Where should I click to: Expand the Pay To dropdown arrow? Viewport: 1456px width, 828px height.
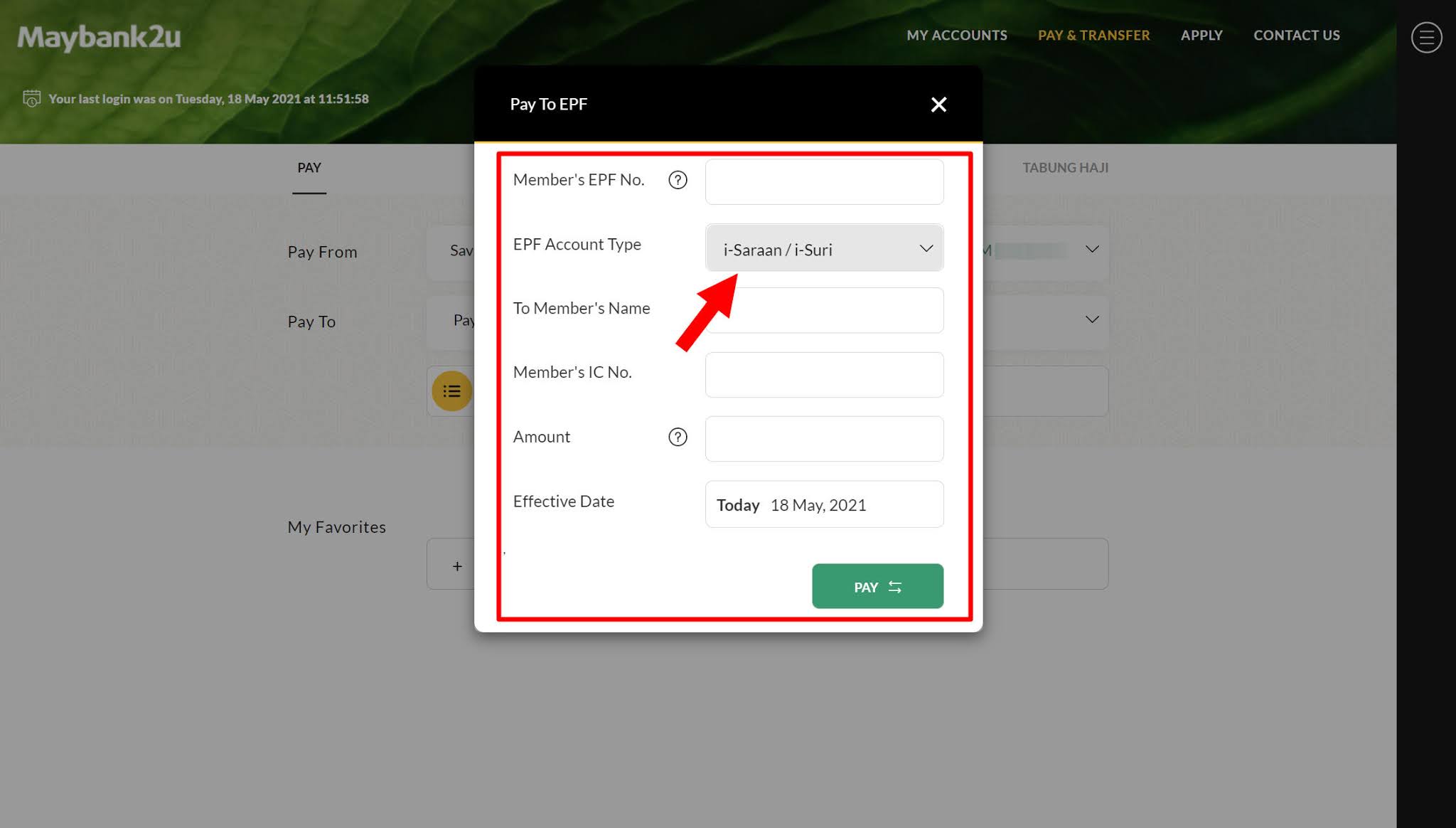(1092, 319)
